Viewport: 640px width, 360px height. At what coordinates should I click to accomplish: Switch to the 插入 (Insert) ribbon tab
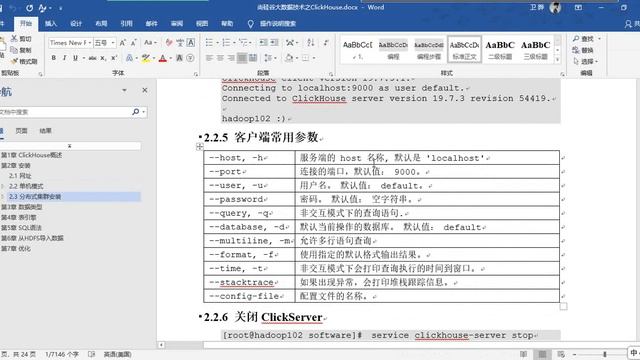tap(51, 24)
